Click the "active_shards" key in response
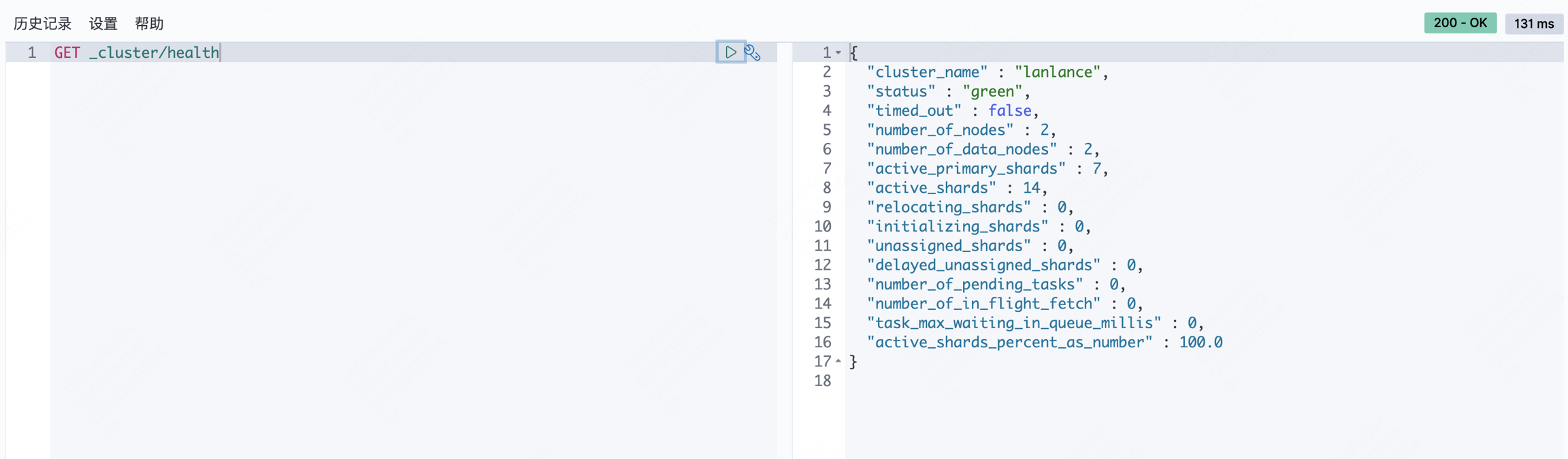Image resolution: width=1568 pixels, height=459 pixels. point(931,188)
